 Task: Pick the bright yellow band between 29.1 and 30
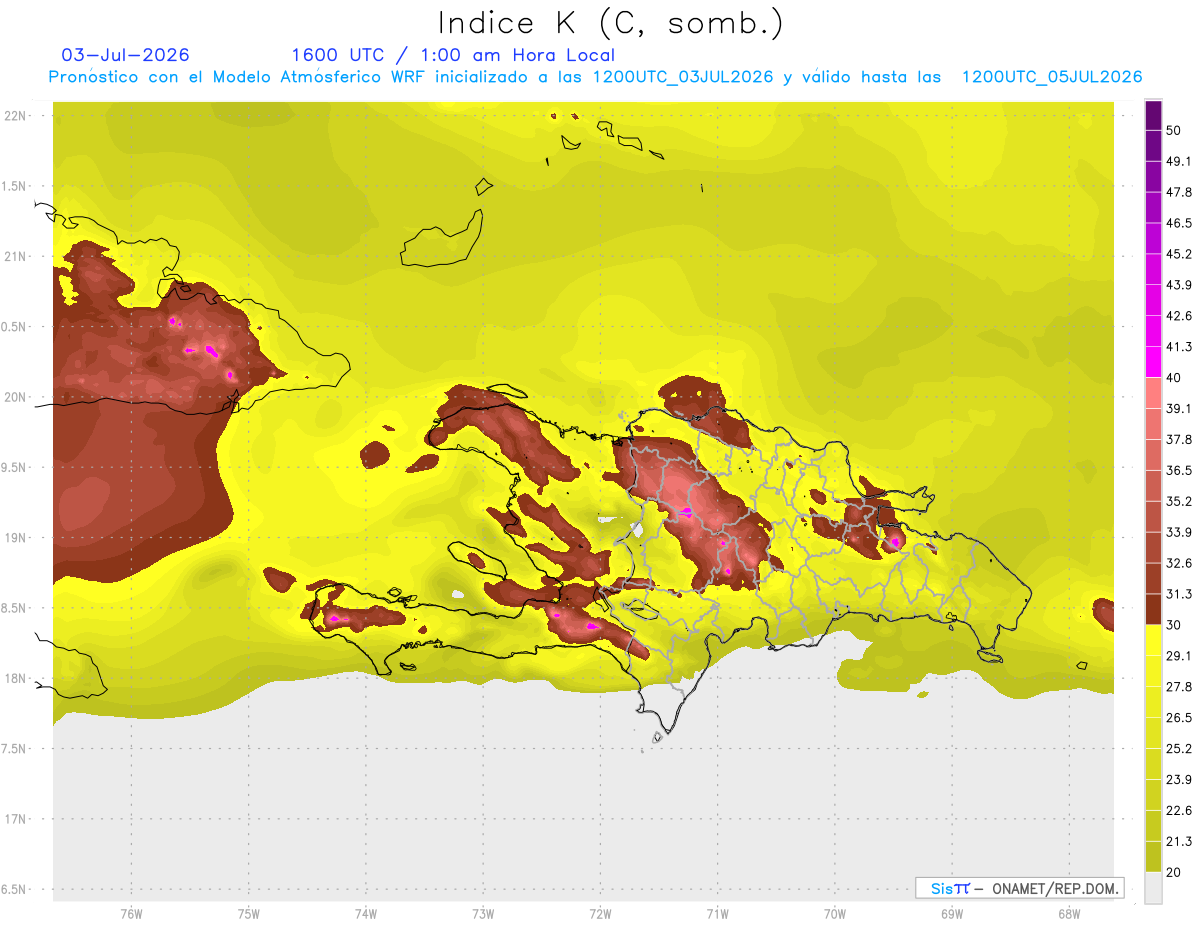1153,640
